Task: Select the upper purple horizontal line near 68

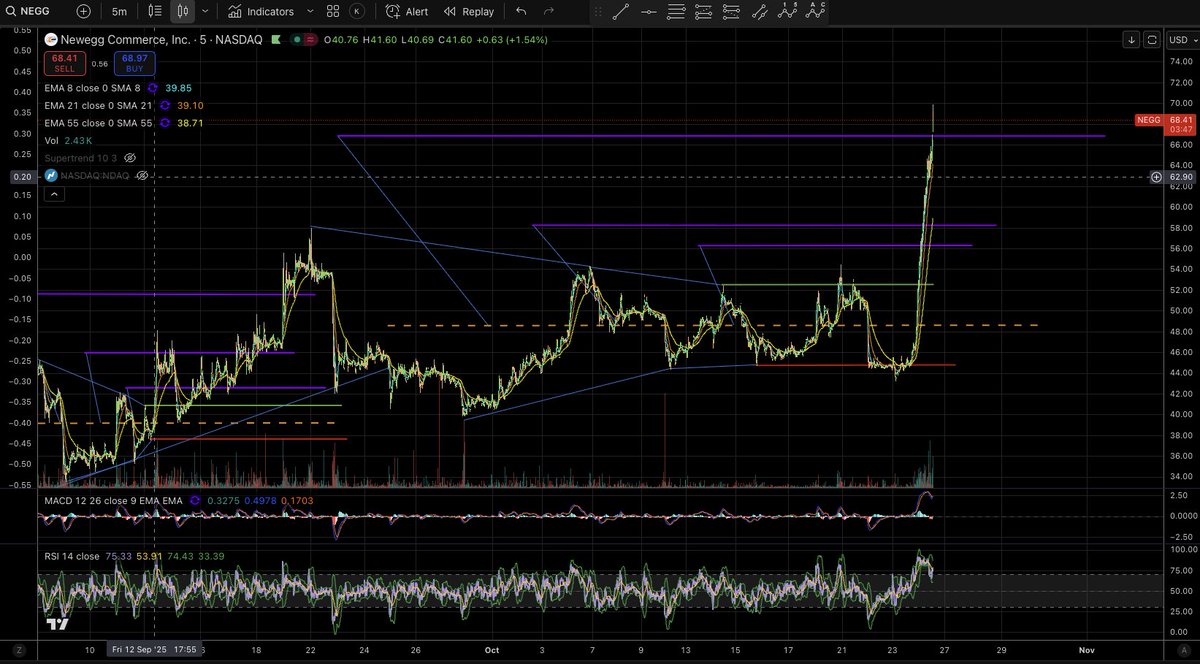Action: click(x=720, y=135)
